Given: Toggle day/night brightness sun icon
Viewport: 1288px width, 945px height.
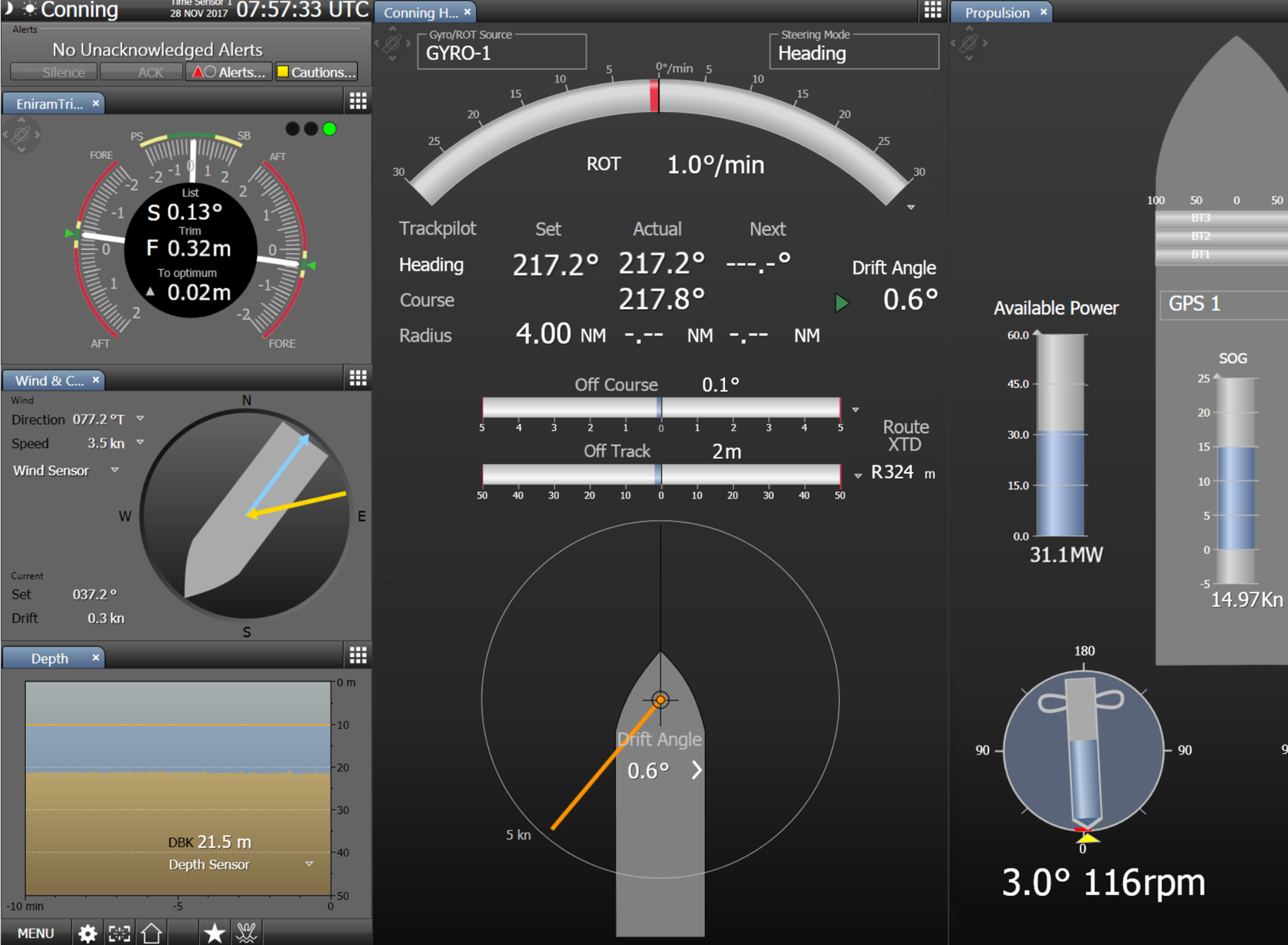Looking at the screenshot, I should (x=30, y=9).
